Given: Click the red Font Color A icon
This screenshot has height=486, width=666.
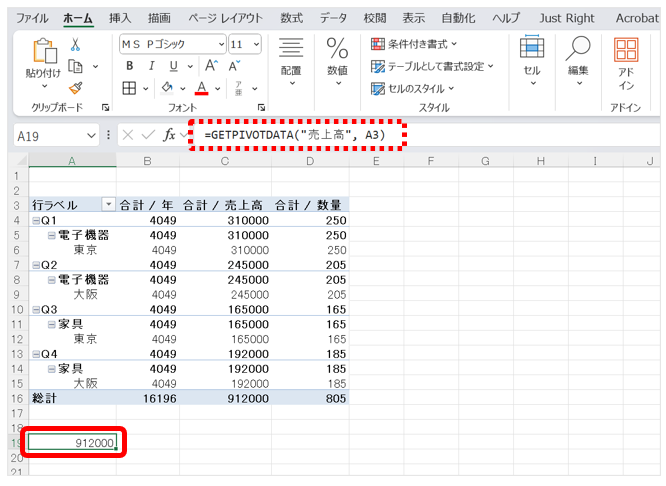Looking at the screenshot, I should click(201, 88).
